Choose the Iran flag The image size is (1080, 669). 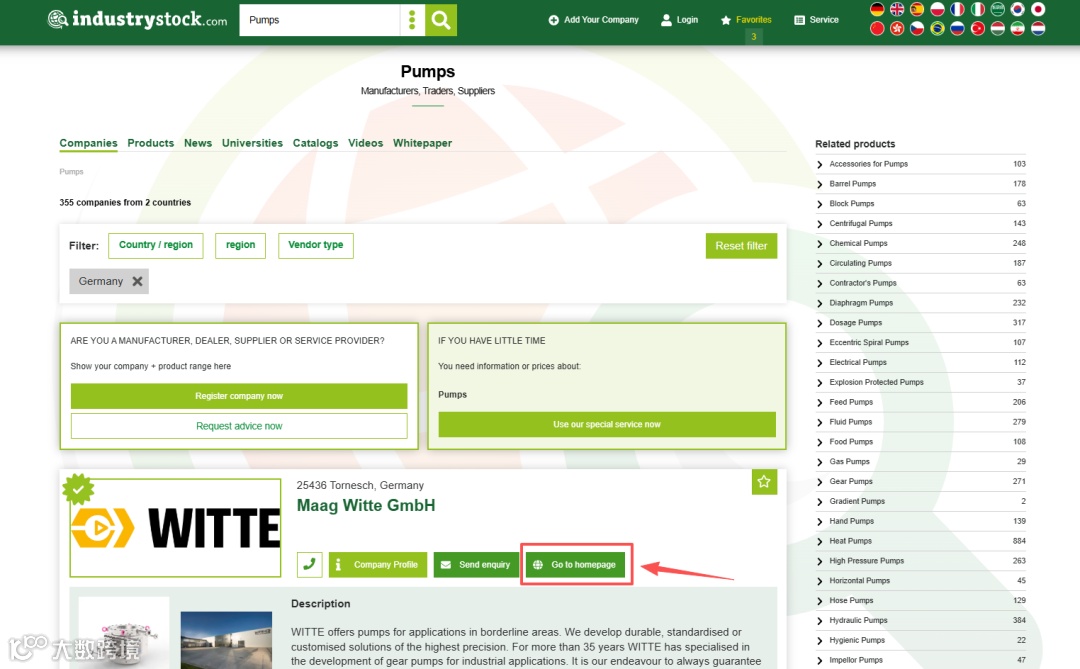point(1018,29)
